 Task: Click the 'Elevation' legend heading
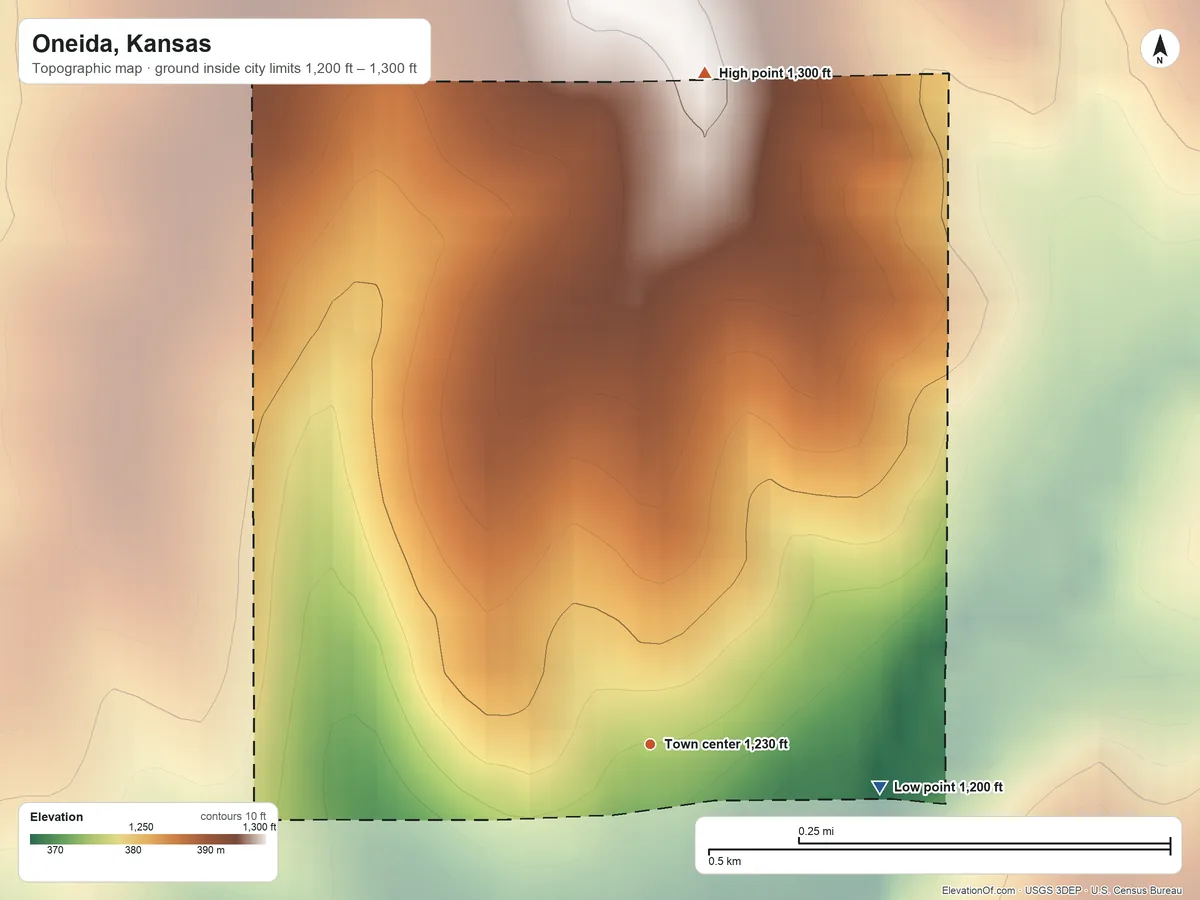[57, 817]
